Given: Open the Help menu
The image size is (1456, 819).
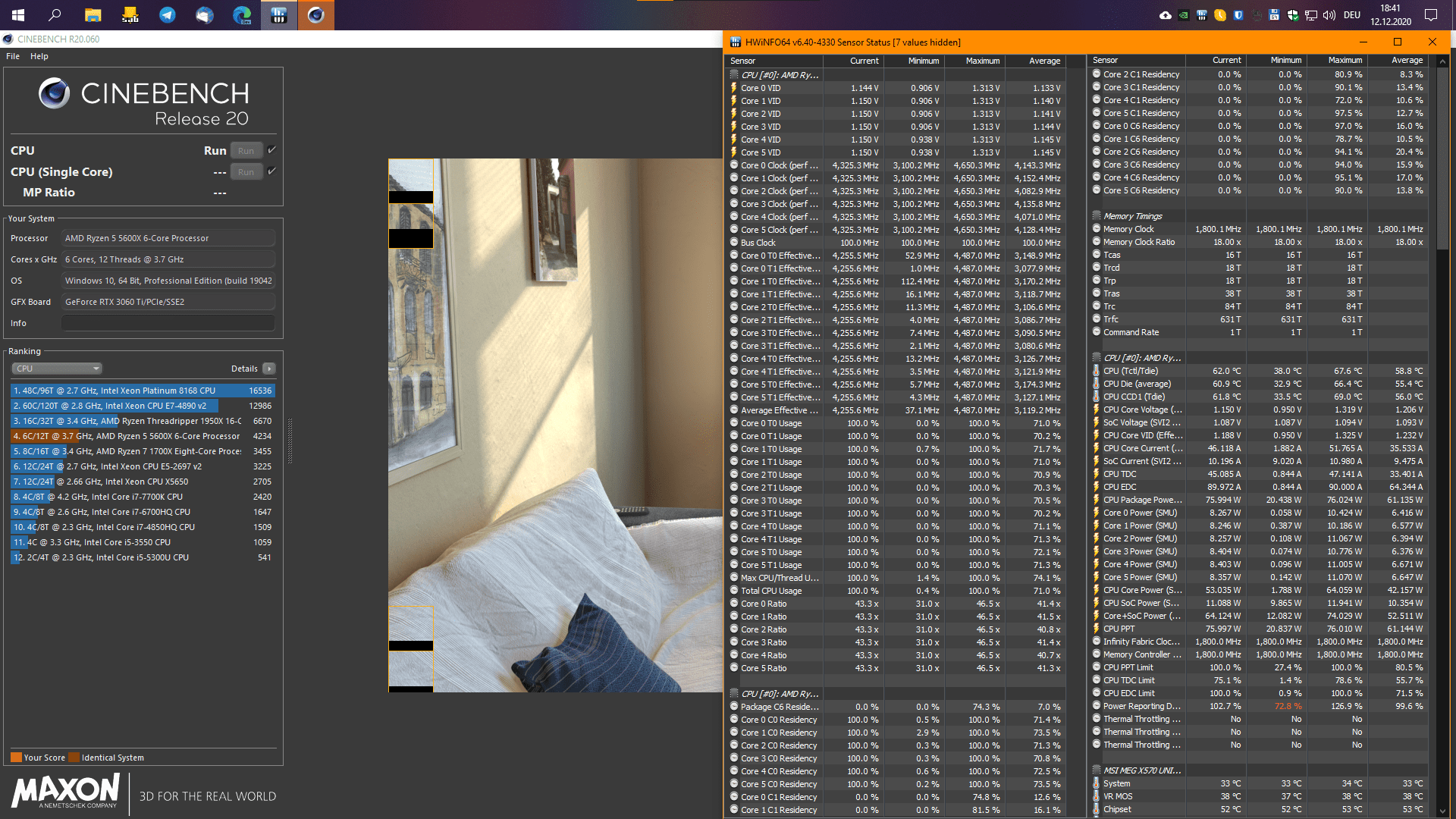Looking at the screenshot, I should 39,56.
